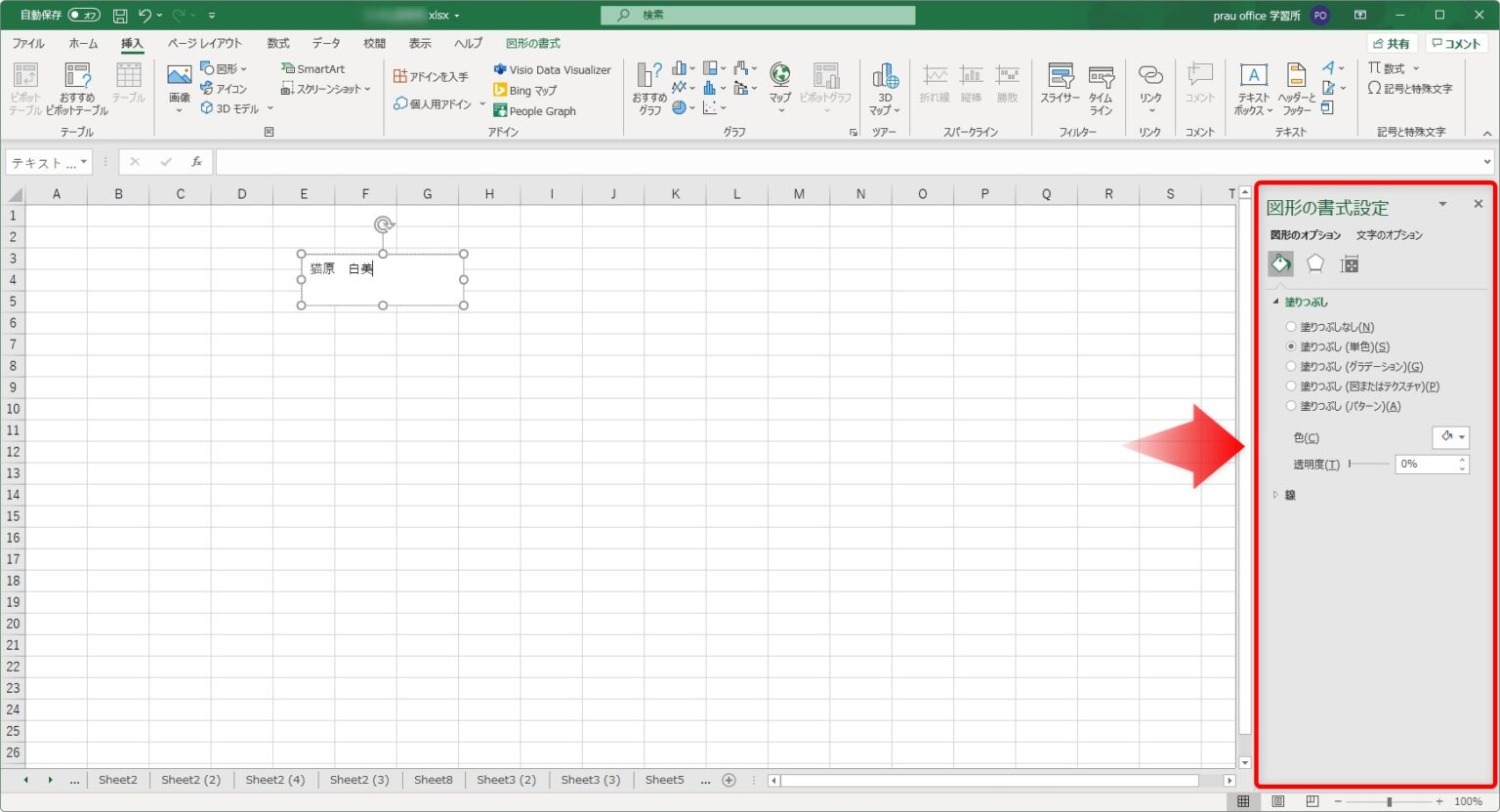Click the zoom slider in status bar

point(1389,801)
